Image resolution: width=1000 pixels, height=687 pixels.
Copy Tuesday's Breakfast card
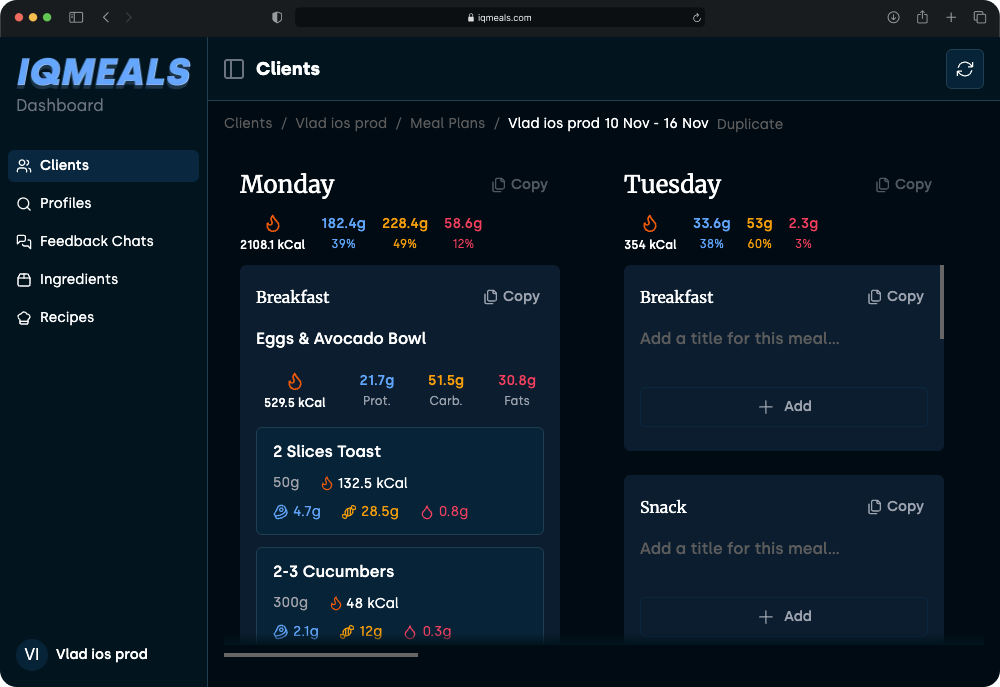(x=895, y=296)
